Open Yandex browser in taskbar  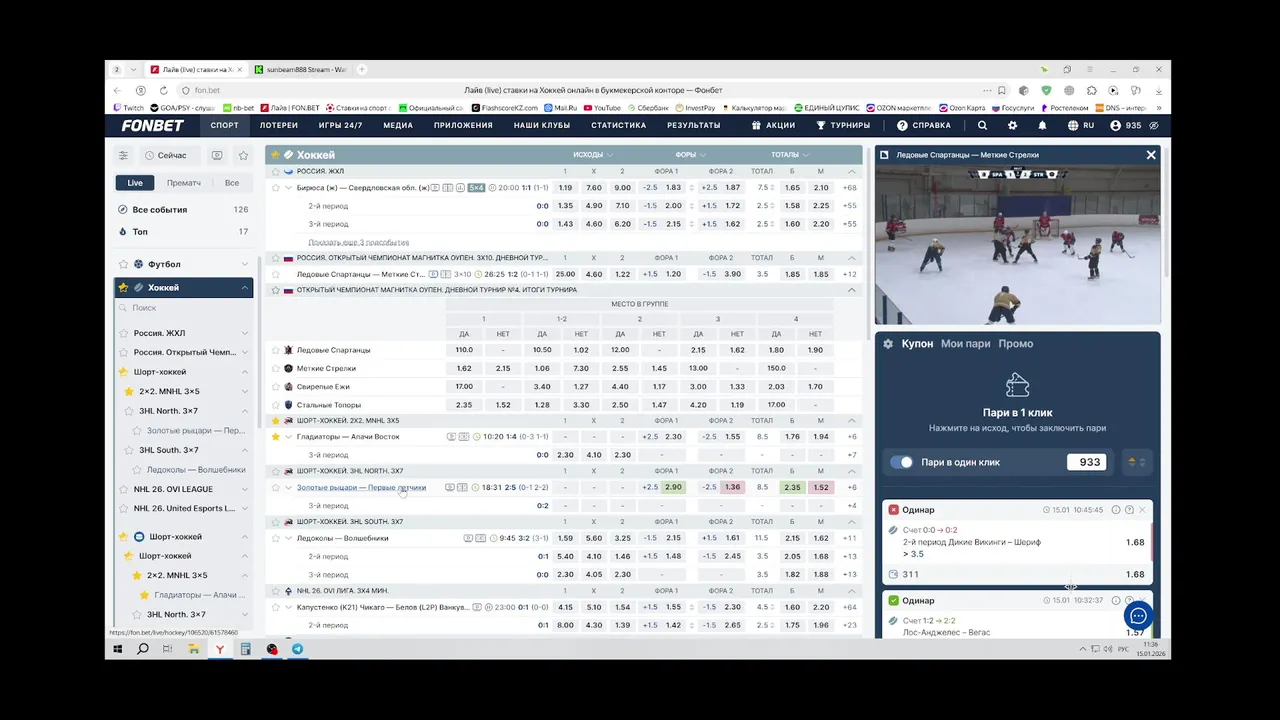click(219, 649)
